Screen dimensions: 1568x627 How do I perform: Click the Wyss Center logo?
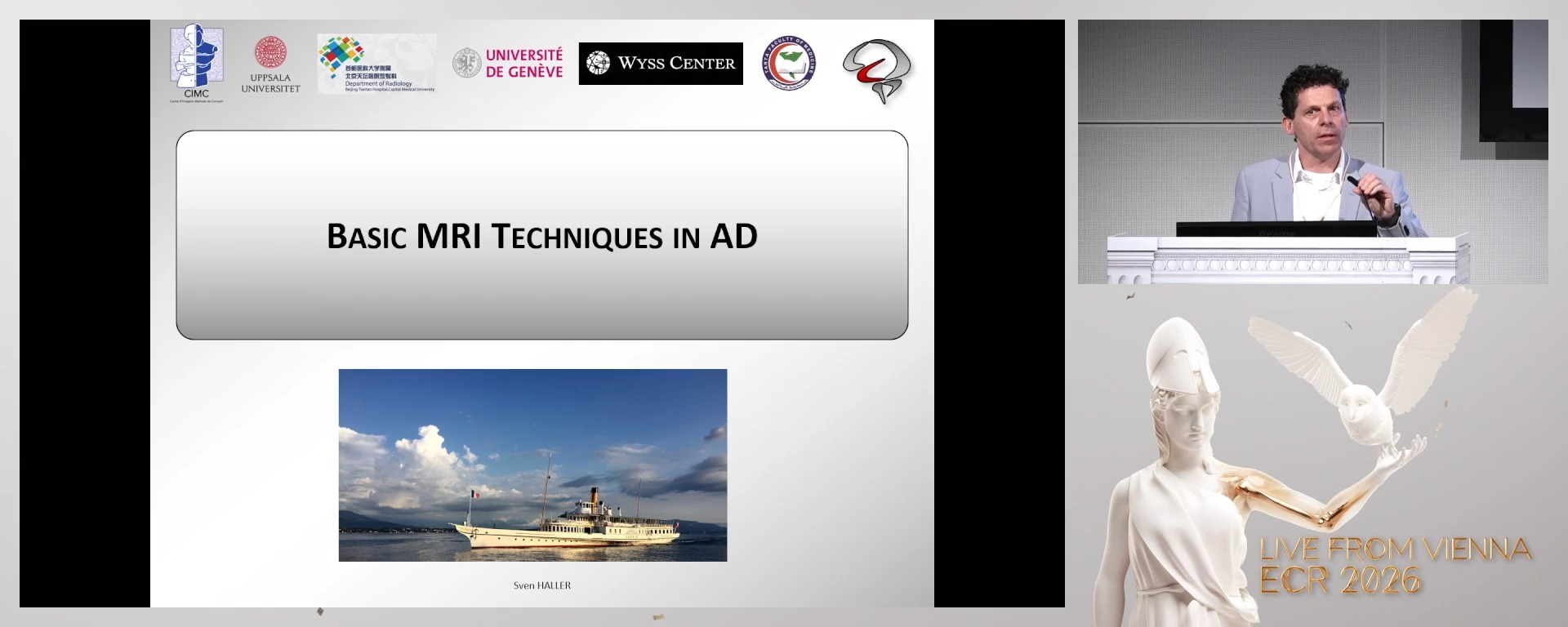(661, 64)
